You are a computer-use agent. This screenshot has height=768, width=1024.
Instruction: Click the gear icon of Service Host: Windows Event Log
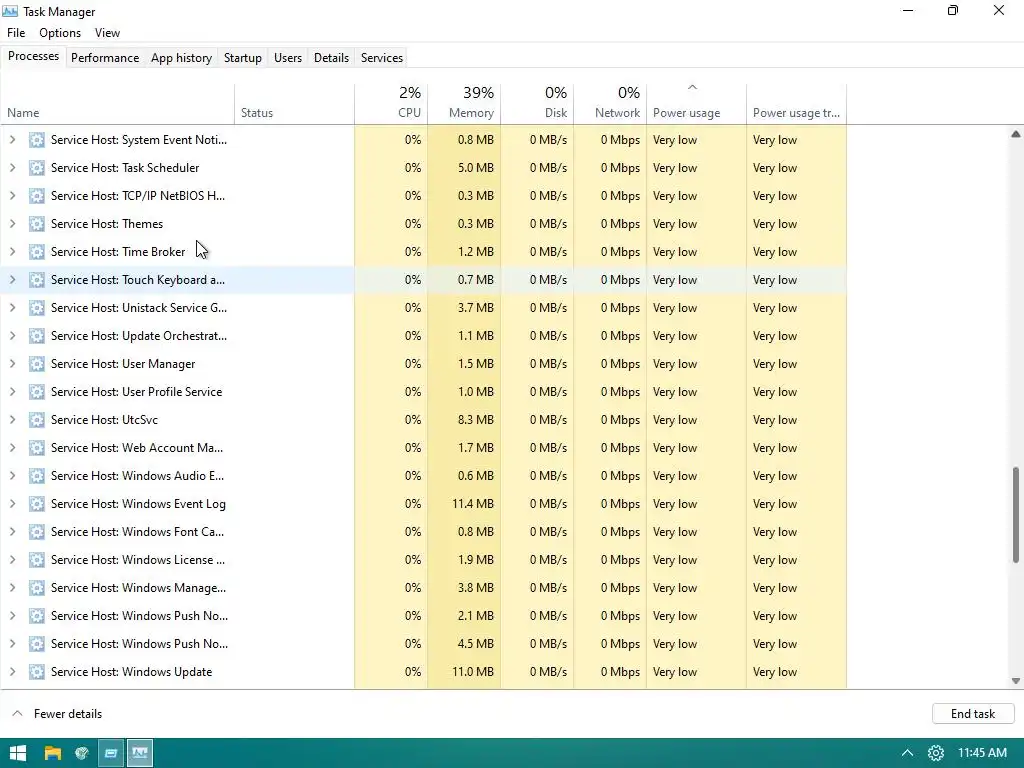tap(37, 504)
